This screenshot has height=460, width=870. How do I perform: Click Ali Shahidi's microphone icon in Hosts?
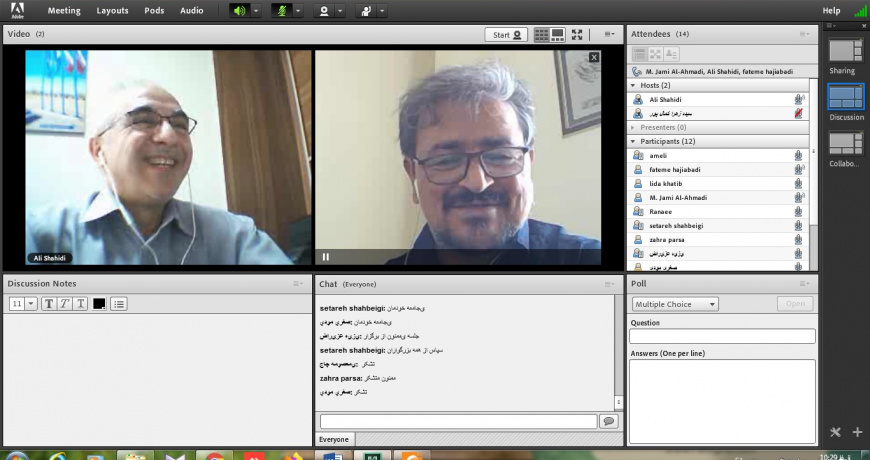(x=798, y=99)
